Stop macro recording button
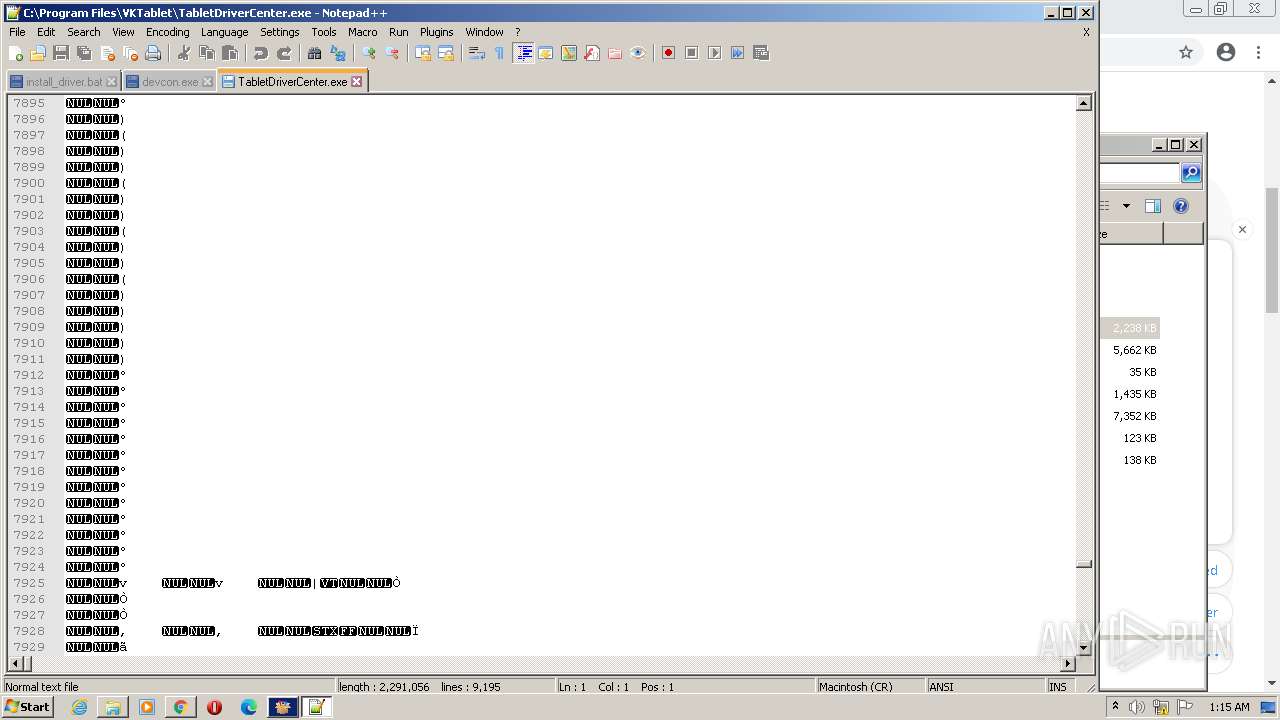The width and height of the screenshot is (1280, 720). [692, 53]
